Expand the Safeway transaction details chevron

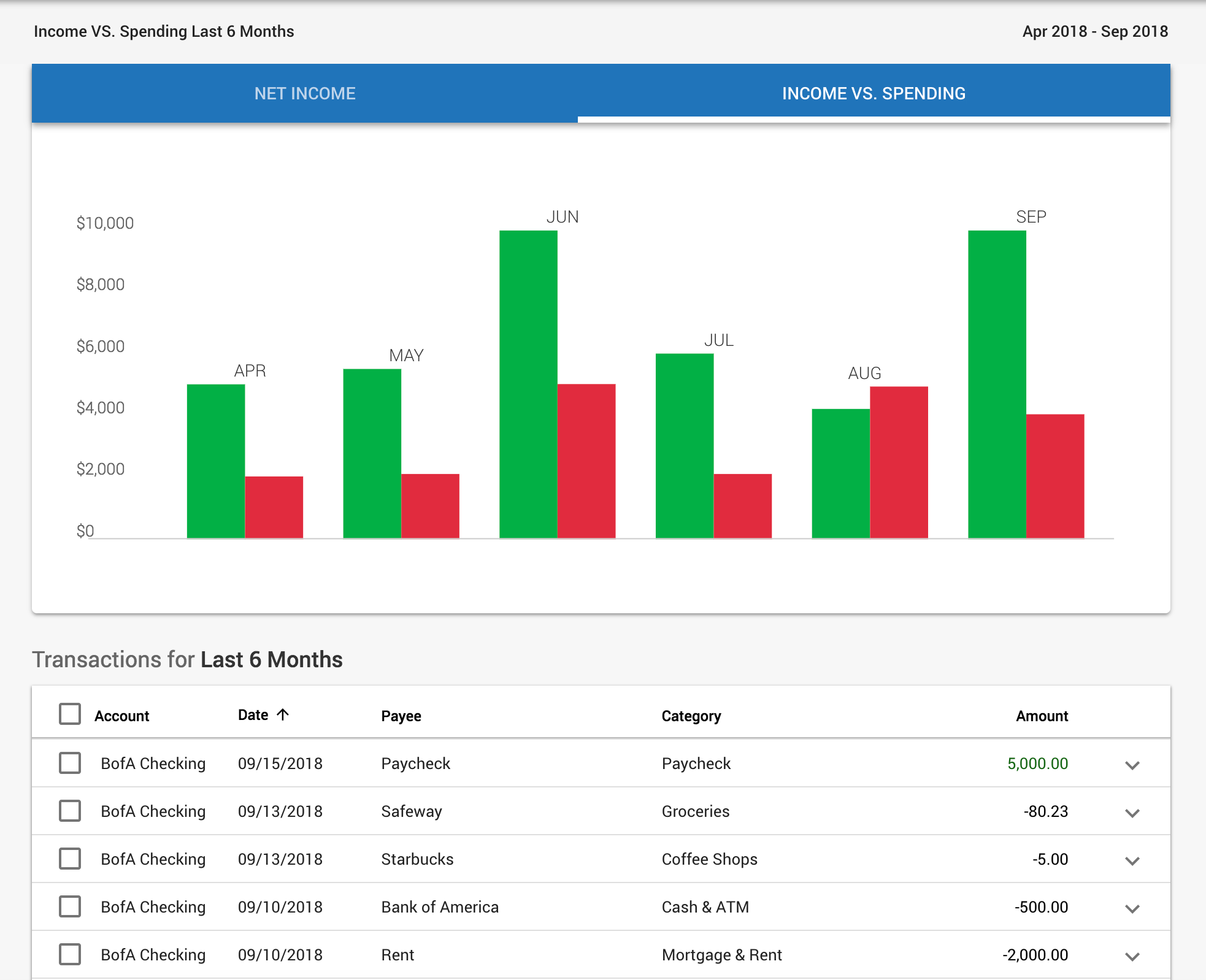click(1132, 813)
